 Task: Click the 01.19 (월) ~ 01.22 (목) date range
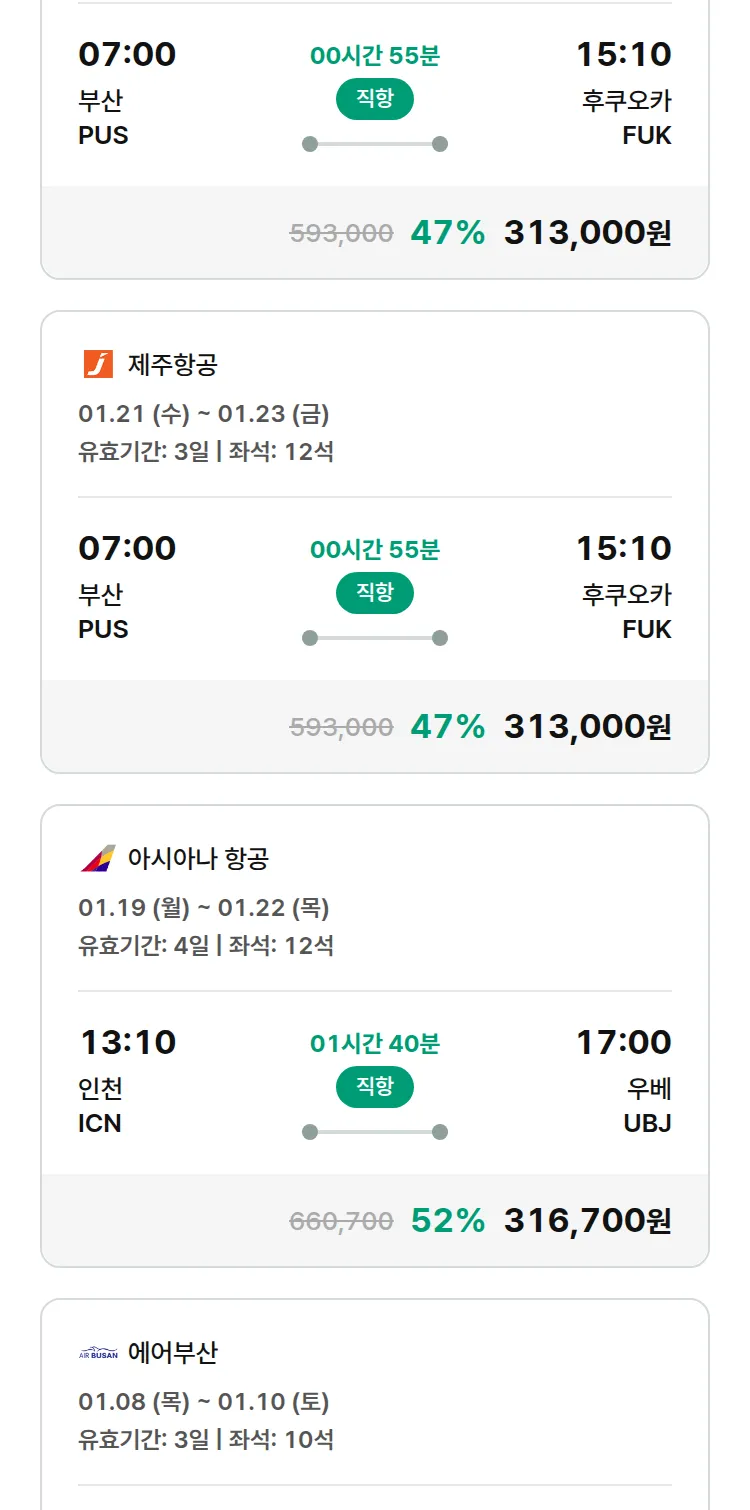(x=203, y=907)
